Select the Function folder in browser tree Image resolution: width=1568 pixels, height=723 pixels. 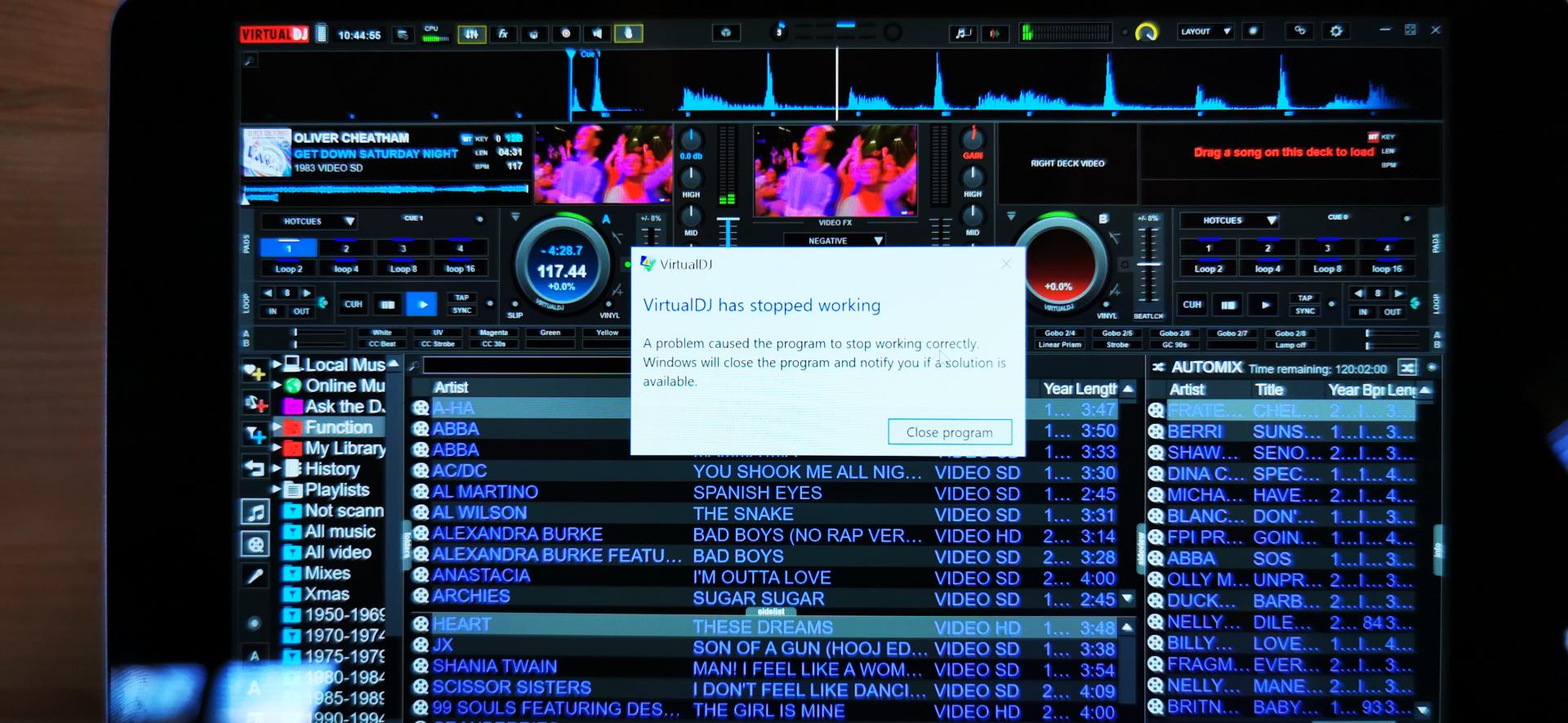pos(338,426)
